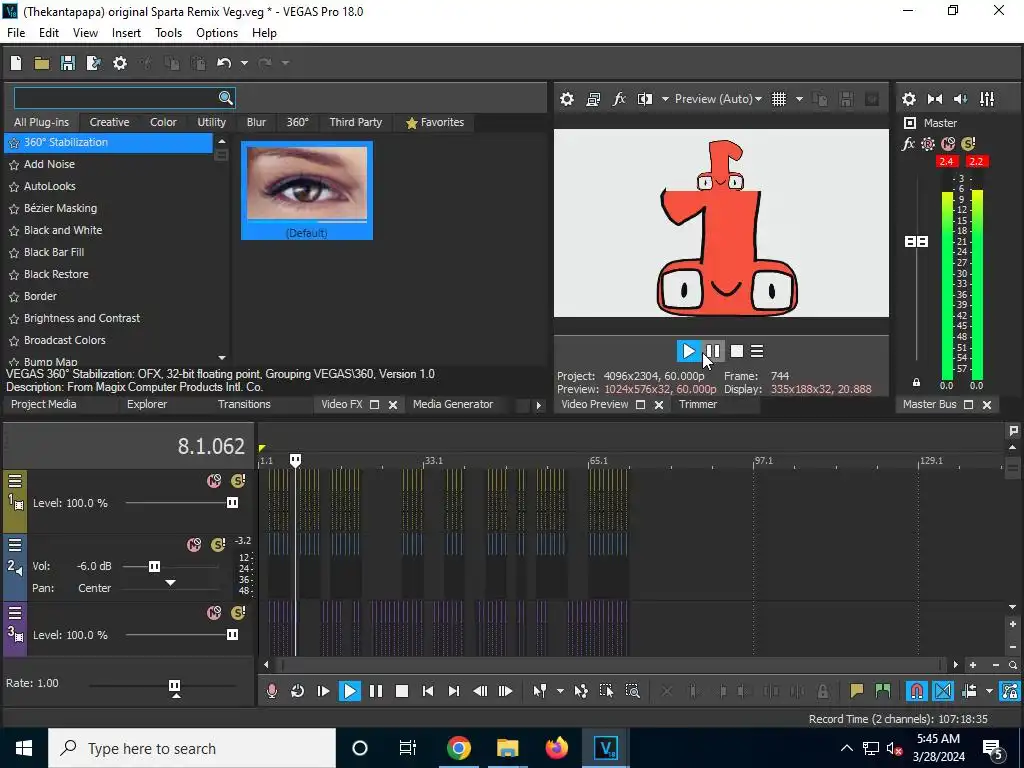1024x768 pixels.
Task: Go to start of project
Action: 428,691
